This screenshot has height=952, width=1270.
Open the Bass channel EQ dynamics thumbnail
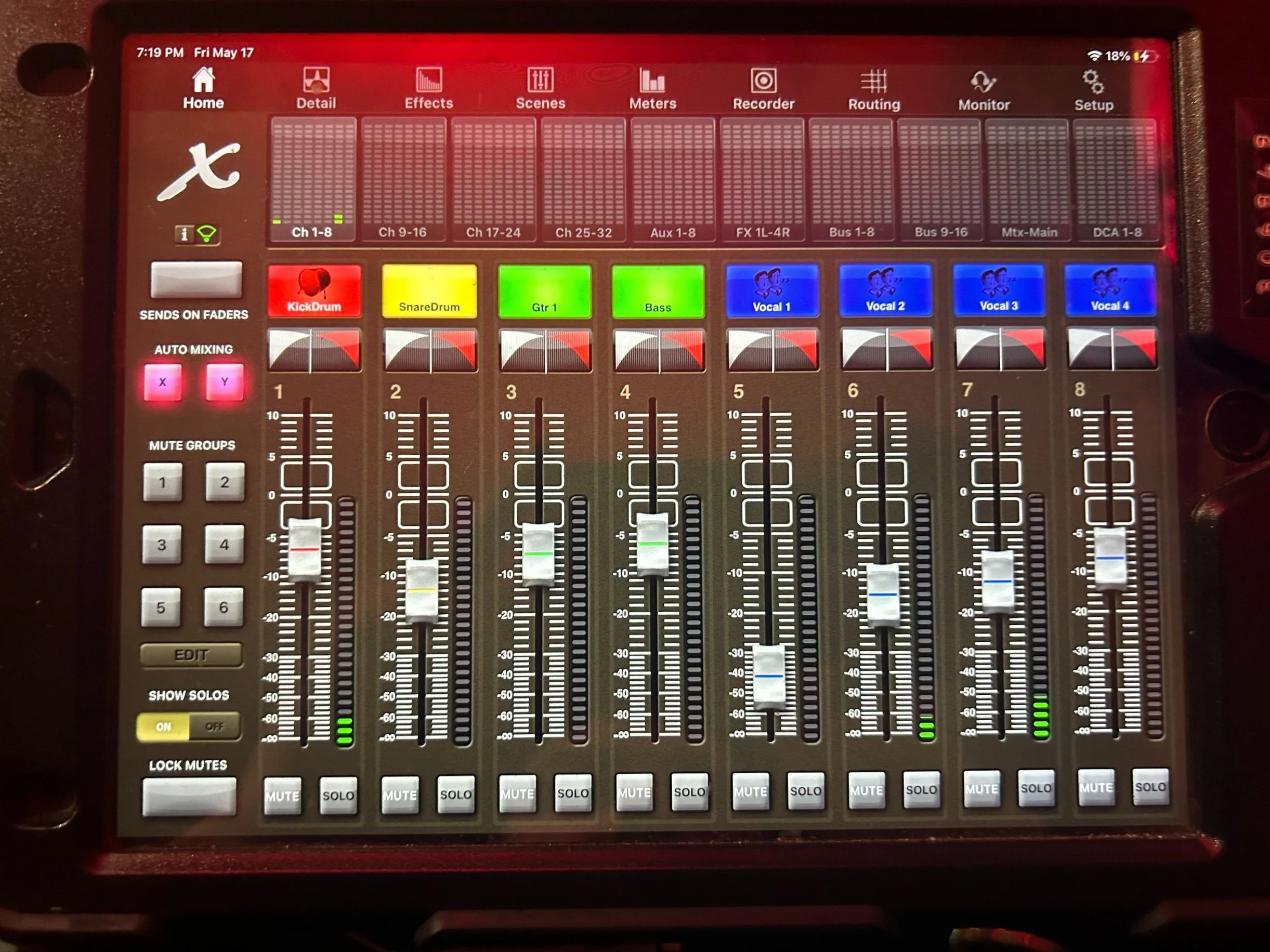point(659,350)
